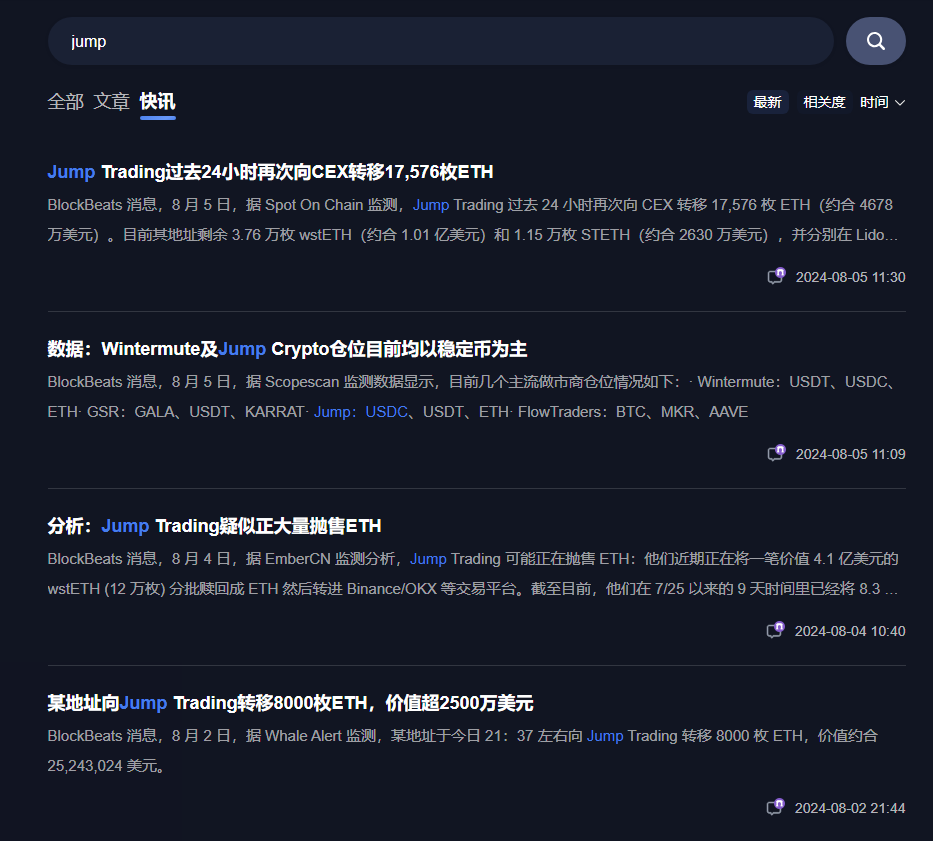Screen dimensions: 933x841
Task: Click the chevron arrow next to 时间
Action: pos(900,103)
